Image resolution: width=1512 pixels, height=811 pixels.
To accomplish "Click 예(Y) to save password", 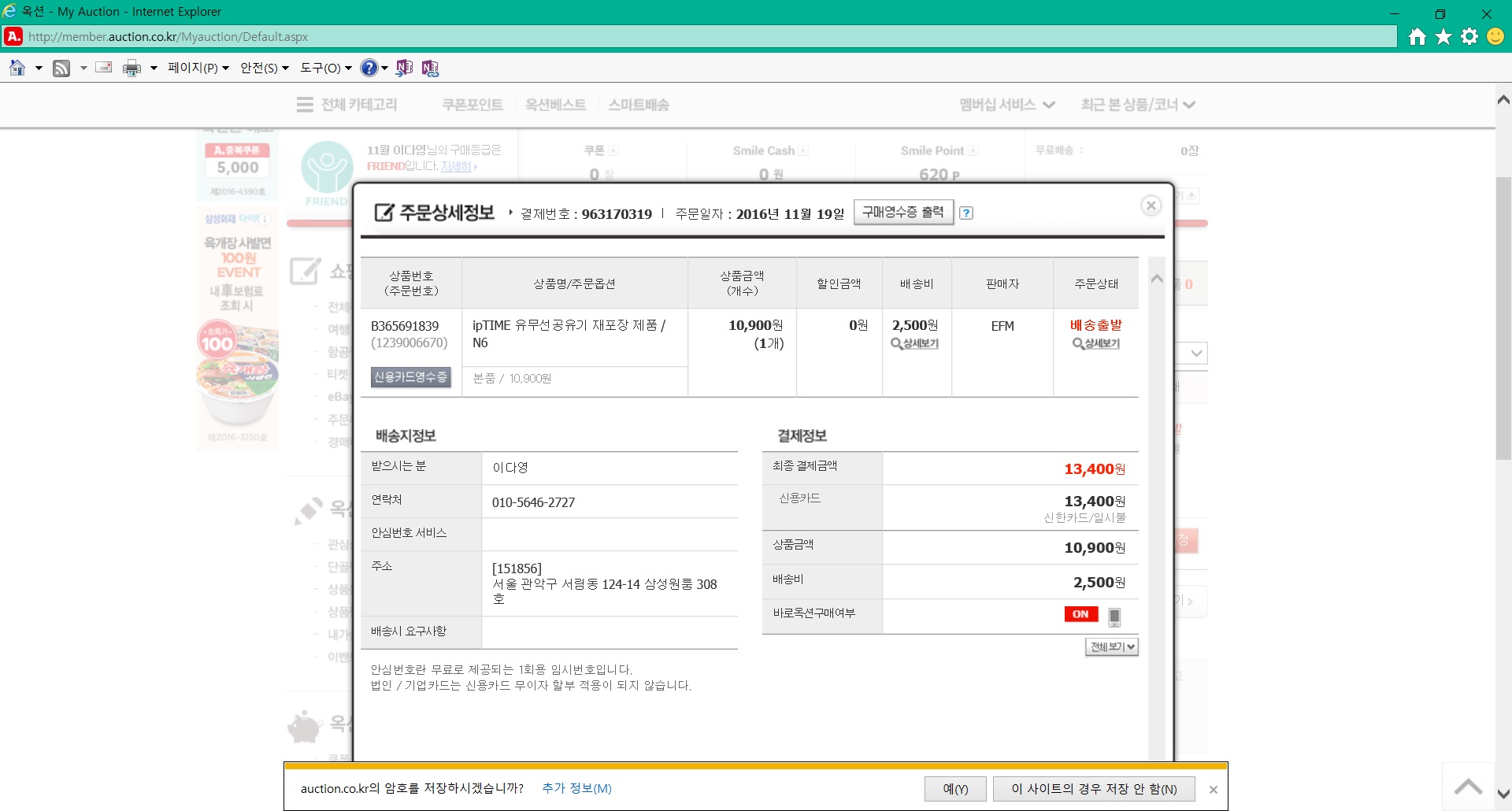I will click(x=955, y=789).
